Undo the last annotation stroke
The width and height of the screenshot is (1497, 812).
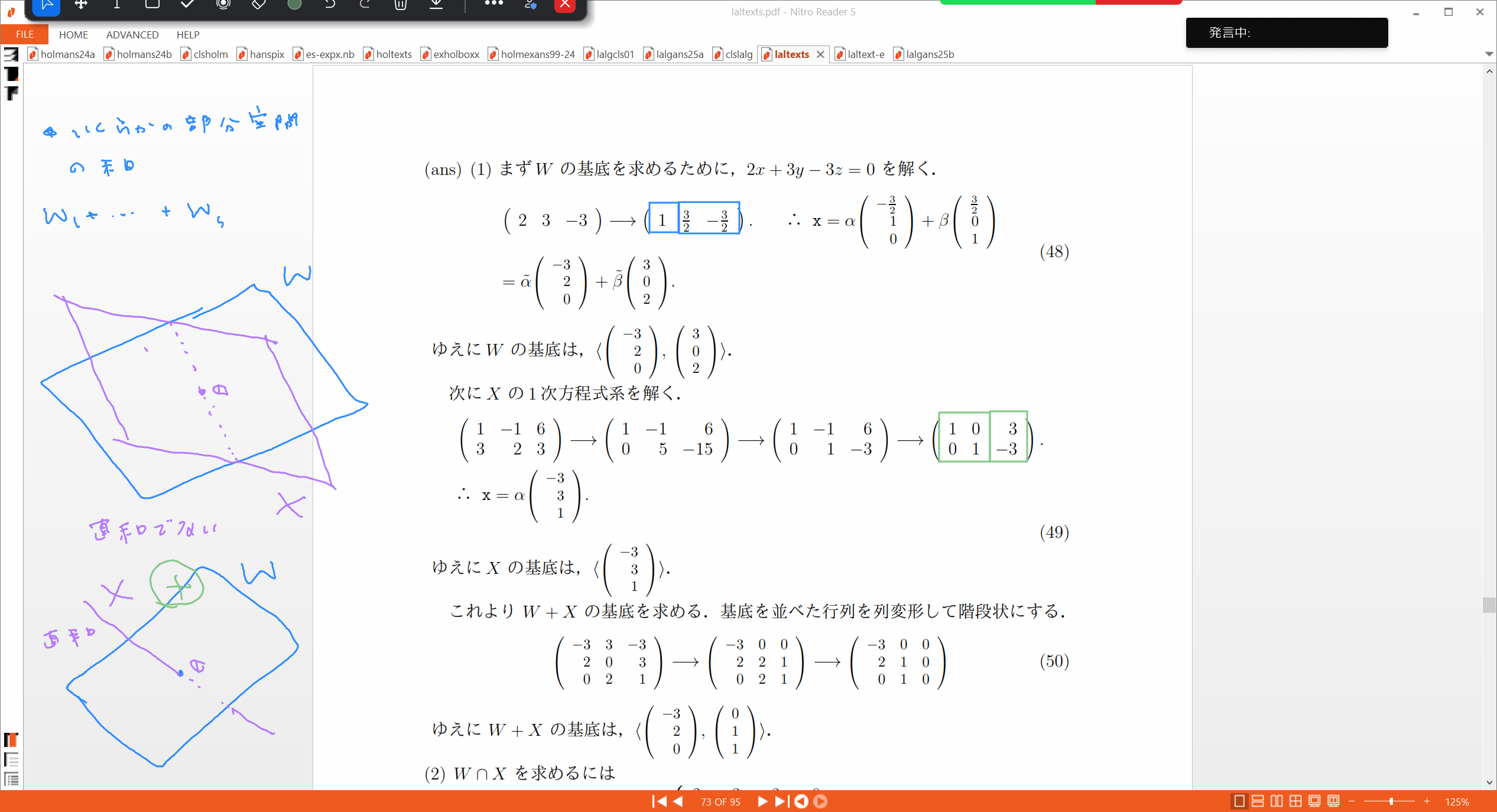tap(330, 5)
